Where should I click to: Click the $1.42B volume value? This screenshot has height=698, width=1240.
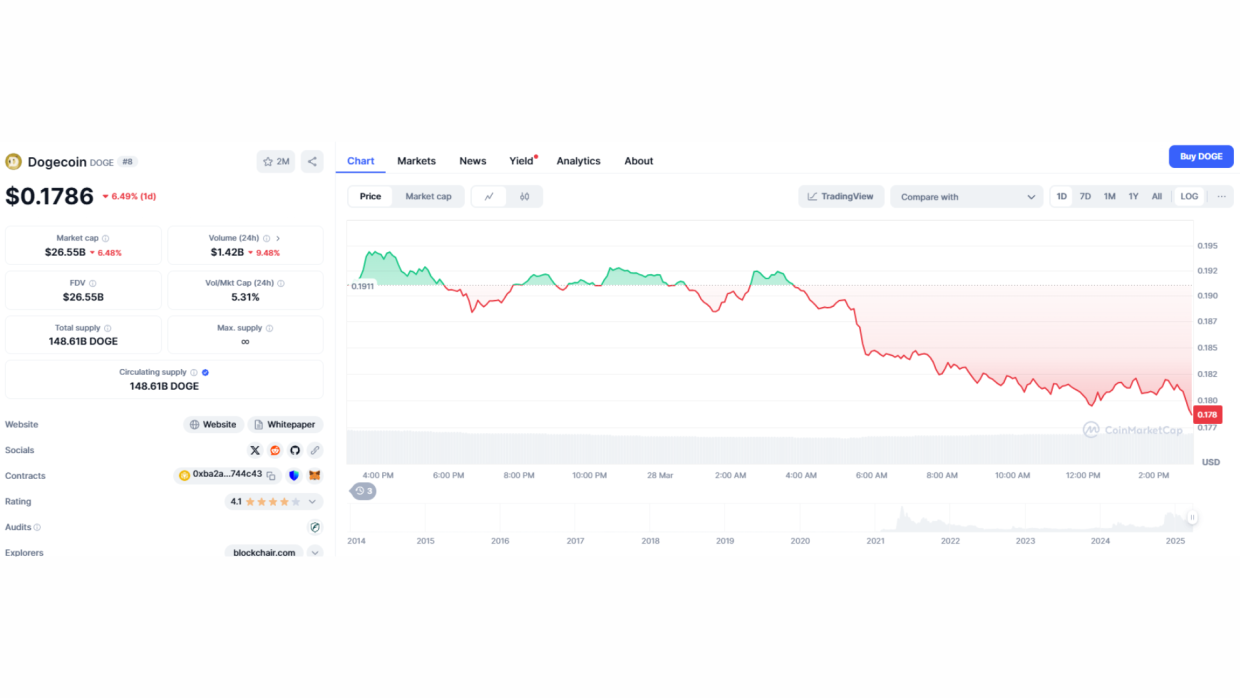coord(227,253)
